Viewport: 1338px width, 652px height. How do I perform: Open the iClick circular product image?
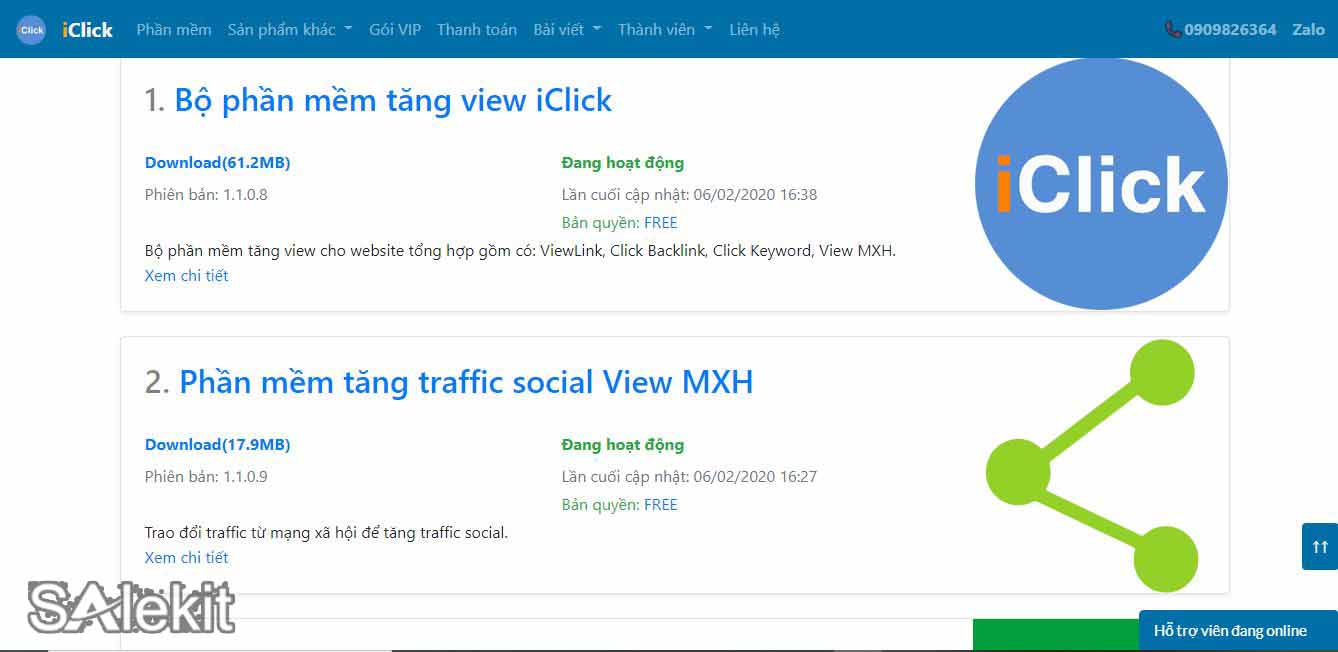tap(1100, 183)
